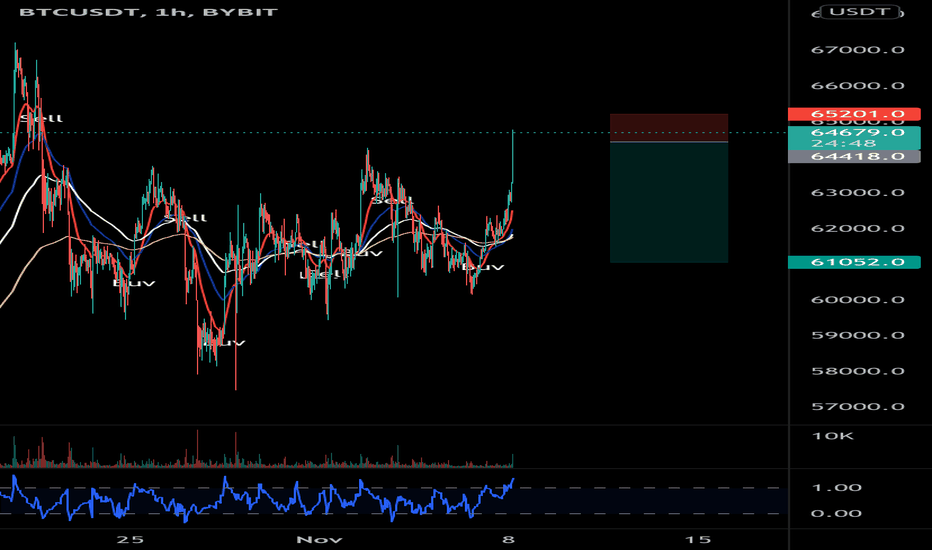This screenshot has width=932, height=550.
Task: Click the current price label 64679.0
Action: click(x=857, y=133)
